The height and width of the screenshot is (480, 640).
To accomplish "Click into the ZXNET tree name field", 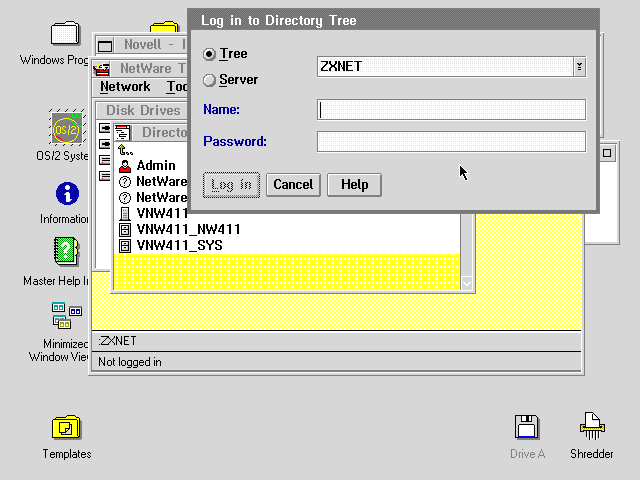I will [445, 67].
